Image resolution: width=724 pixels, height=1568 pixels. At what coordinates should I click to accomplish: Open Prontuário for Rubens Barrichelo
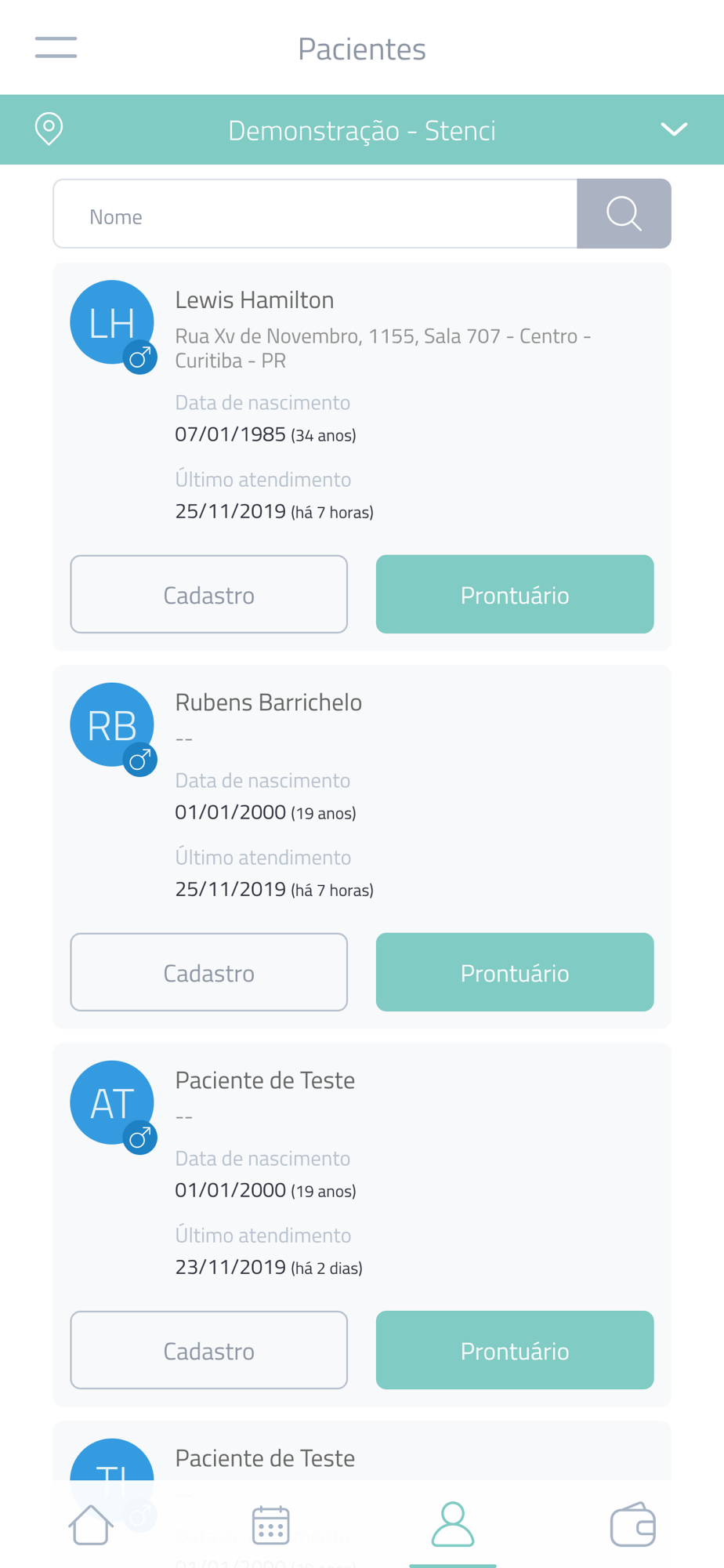coord(515,972)
